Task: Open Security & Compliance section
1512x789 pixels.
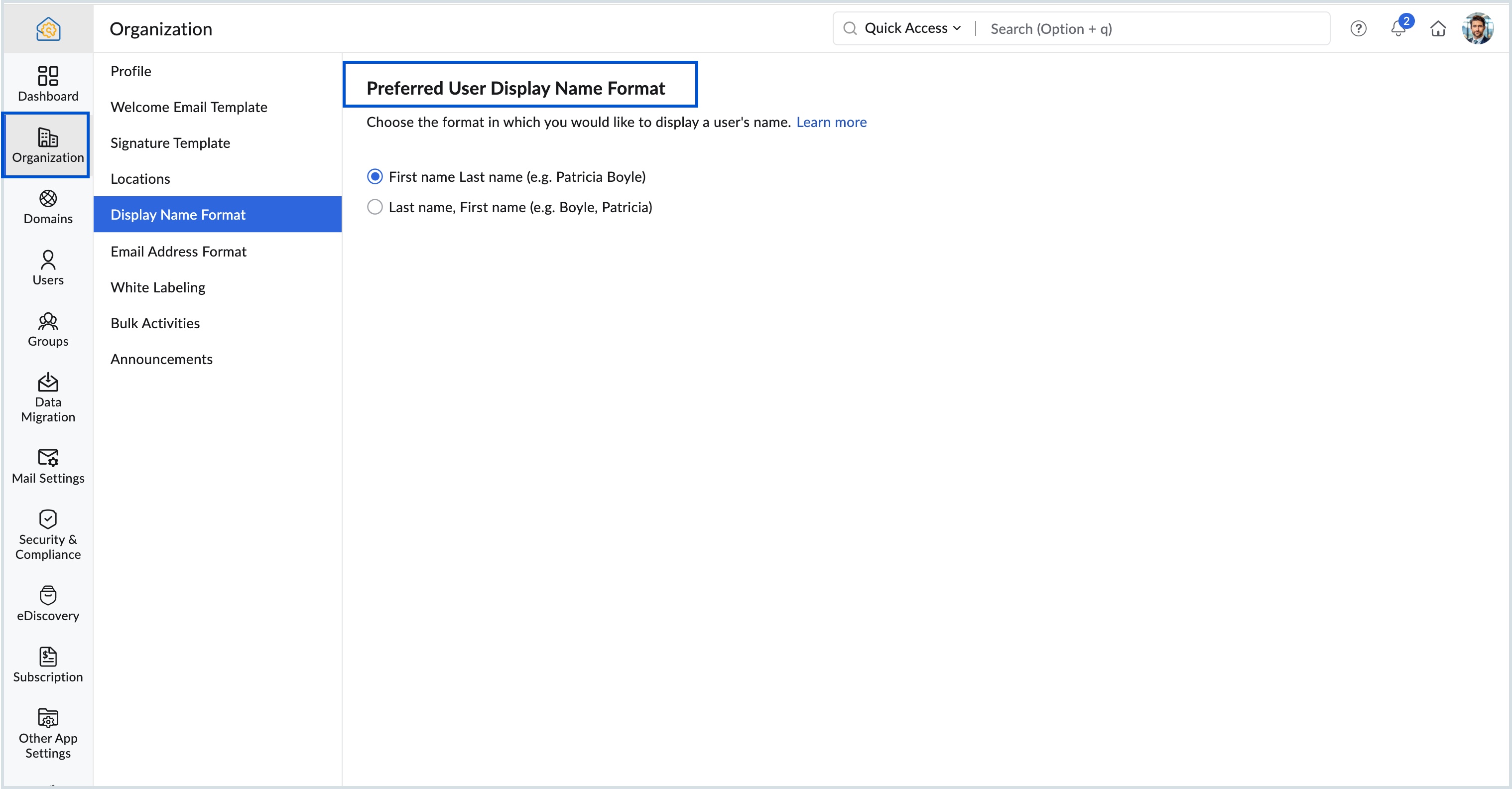Action: (x=47, y=535)
